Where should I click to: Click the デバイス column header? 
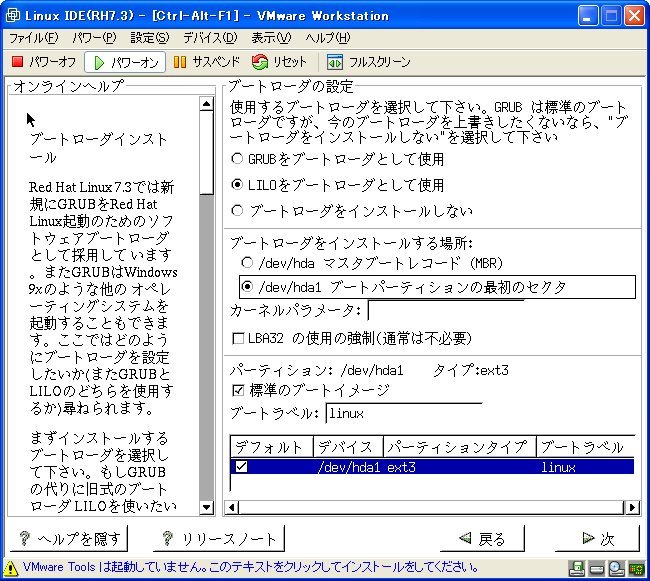click(x=348, y=447)
